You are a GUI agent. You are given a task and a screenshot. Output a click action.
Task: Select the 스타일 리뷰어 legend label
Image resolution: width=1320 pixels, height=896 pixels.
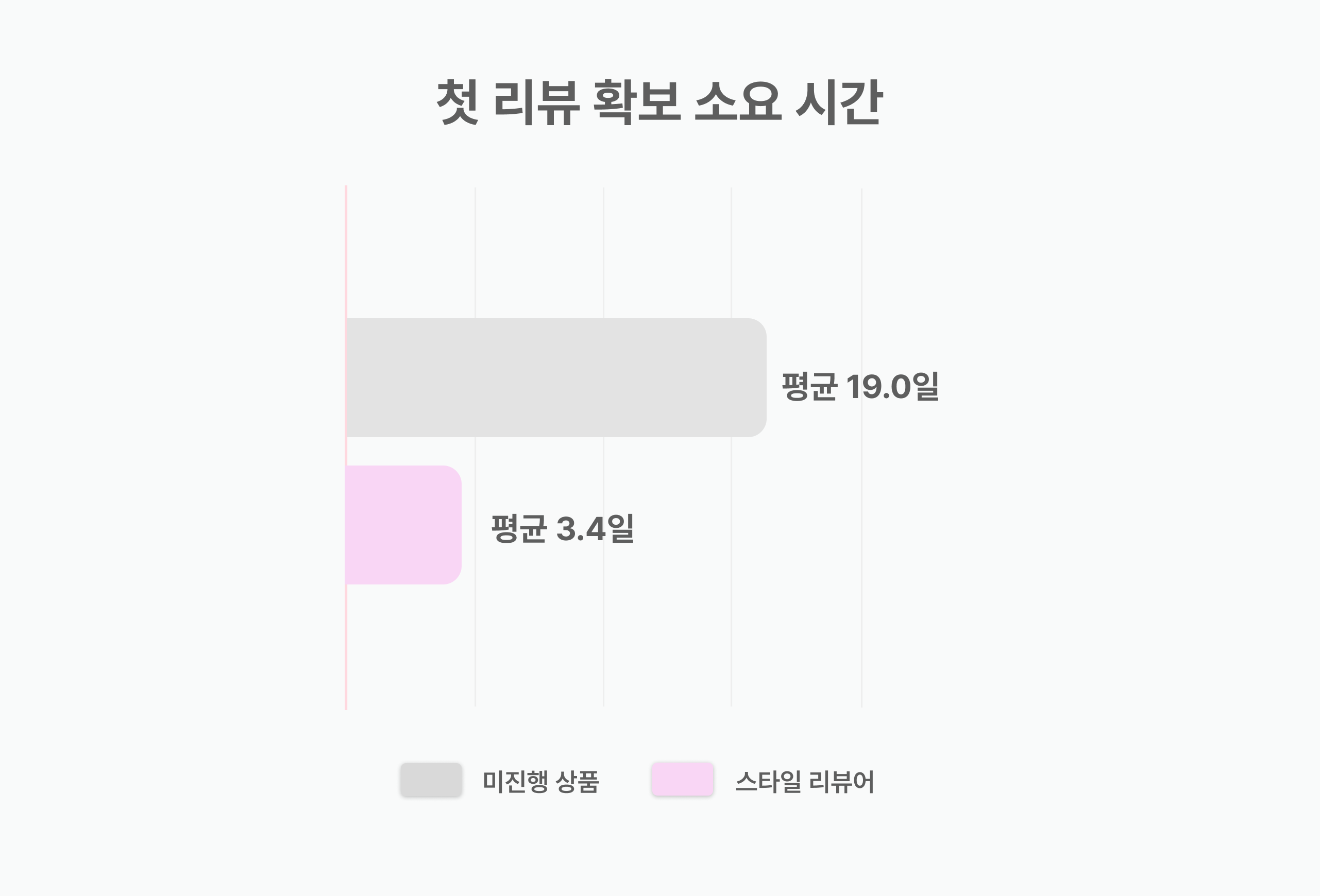click(x=804, y=781)
